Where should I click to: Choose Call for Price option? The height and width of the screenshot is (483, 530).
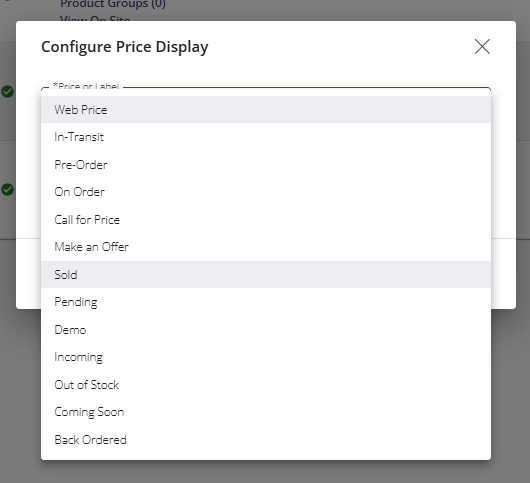[x=266, y=220]
